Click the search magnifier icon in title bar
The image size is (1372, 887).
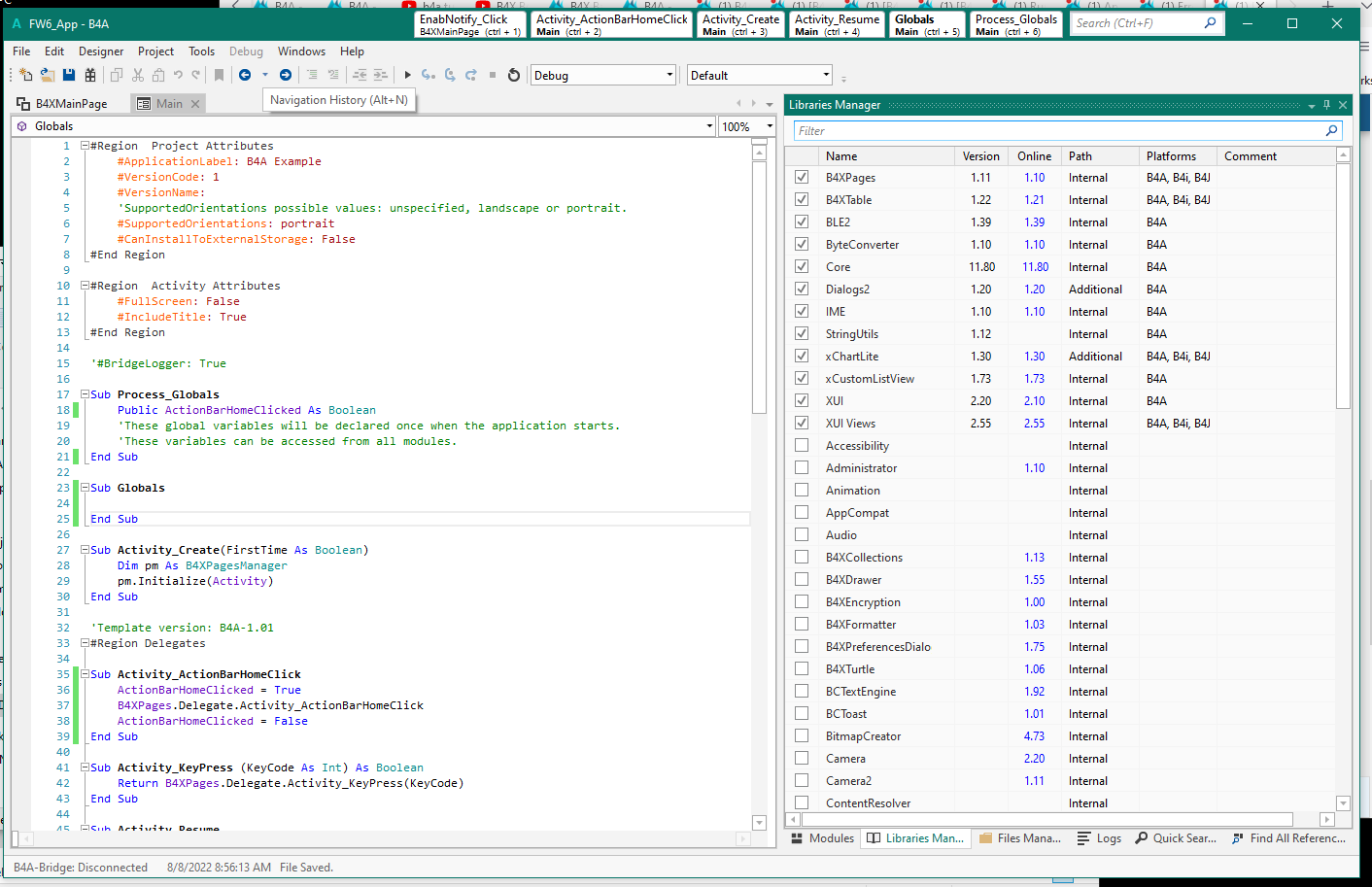1210,23
